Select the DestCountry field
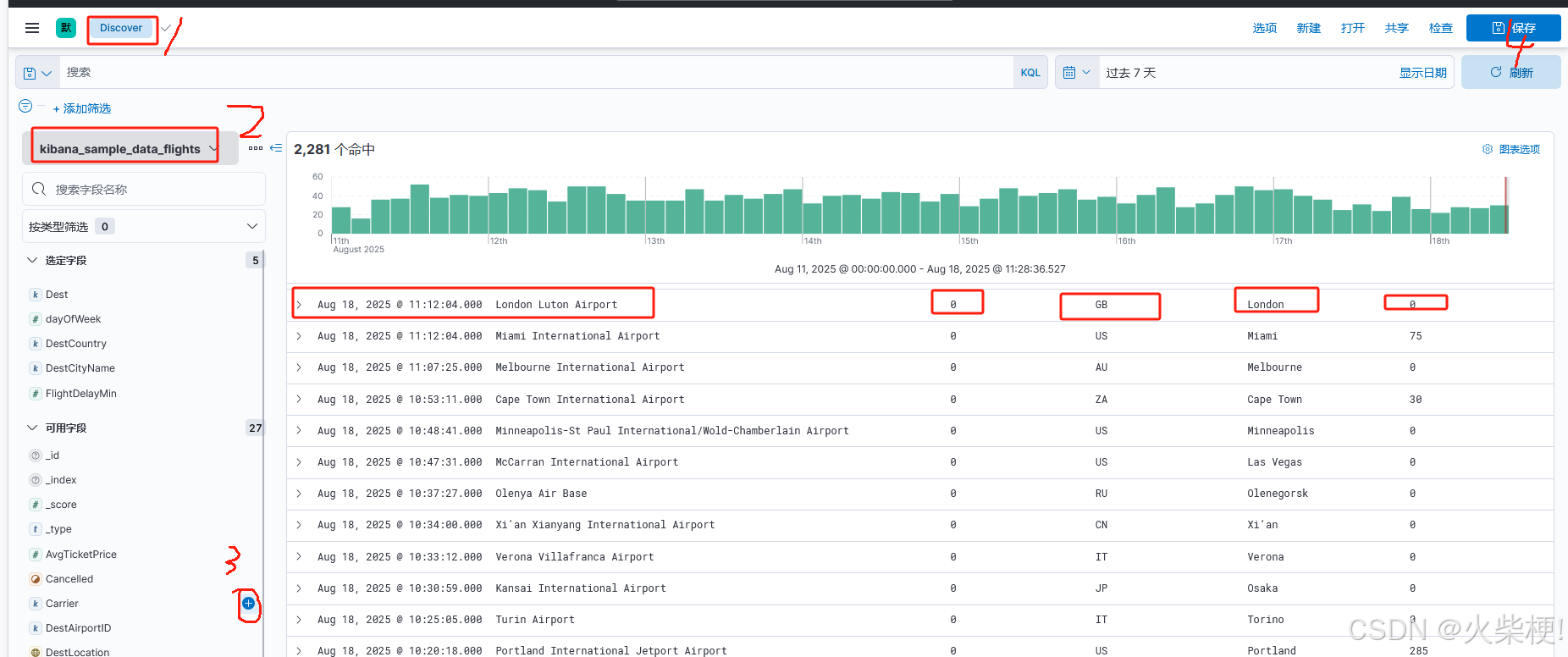This screenshot has width=1568, height=657. [x=76, y=344]
